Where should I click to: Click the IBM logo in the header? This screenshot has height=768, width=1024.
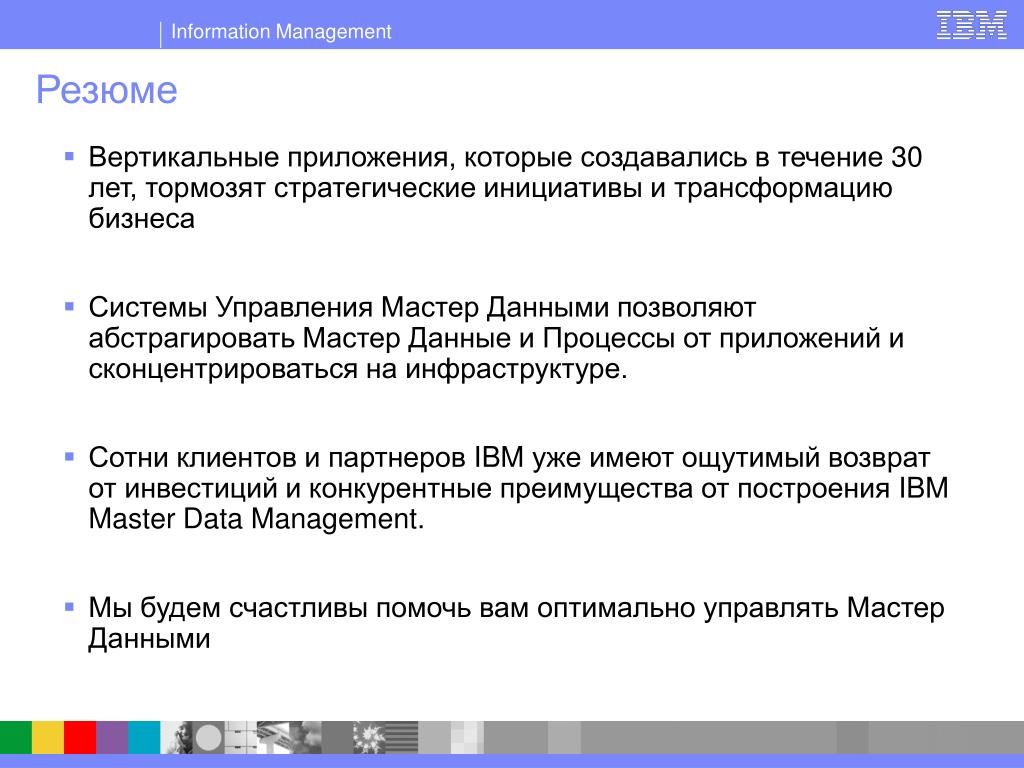pos(971,25)
